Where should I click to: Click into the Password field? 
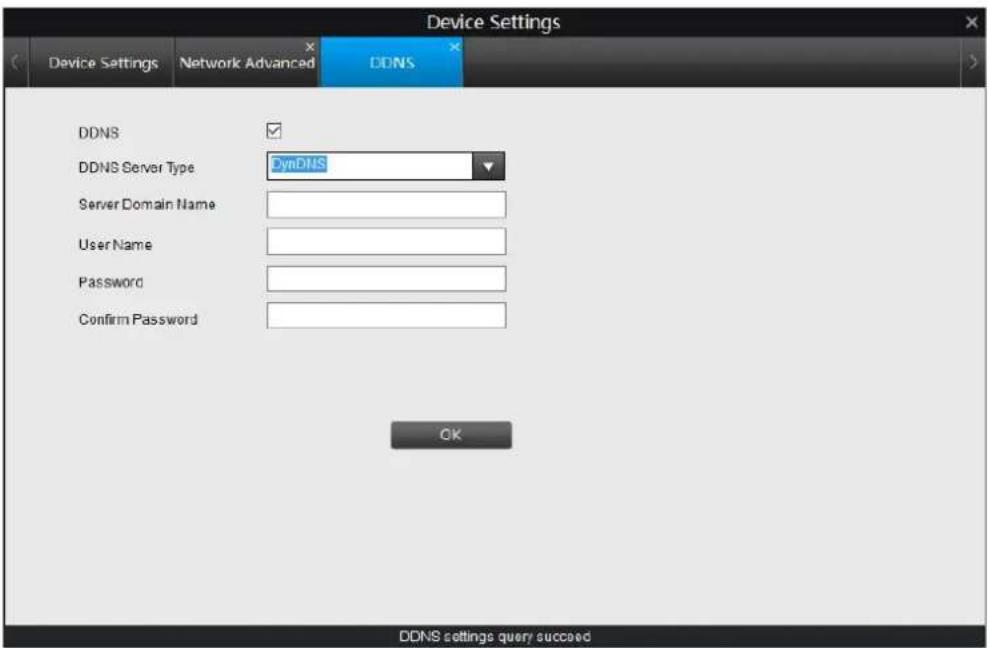click(386, 279)
